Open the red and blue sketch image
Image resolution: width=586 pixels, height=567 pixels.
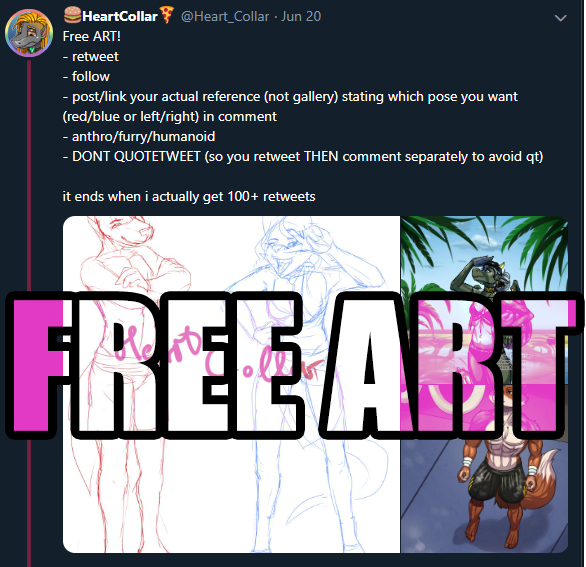pos(231,384)
